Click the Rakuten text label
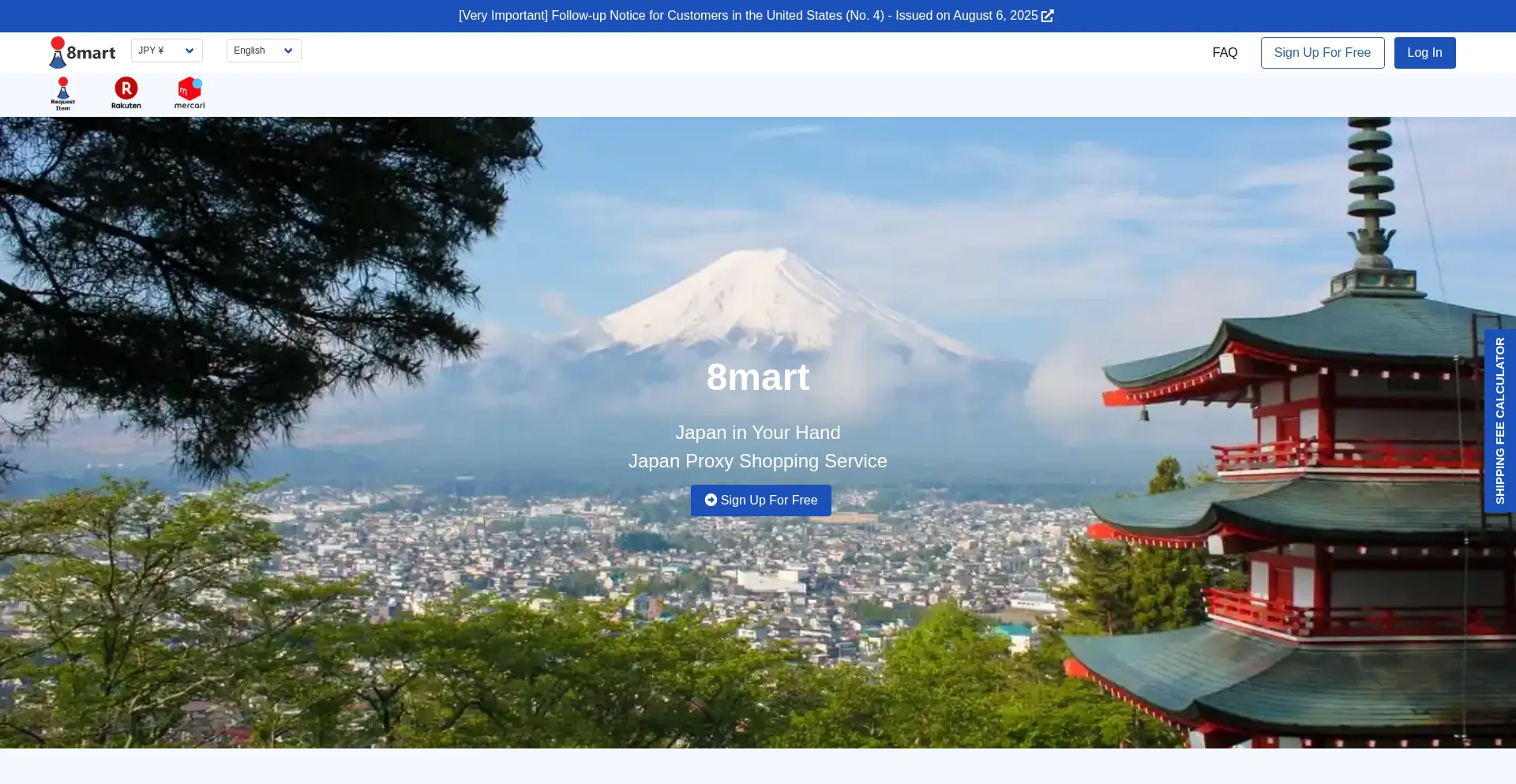This screenshot has width=1516, height=784. click(126, 106)
